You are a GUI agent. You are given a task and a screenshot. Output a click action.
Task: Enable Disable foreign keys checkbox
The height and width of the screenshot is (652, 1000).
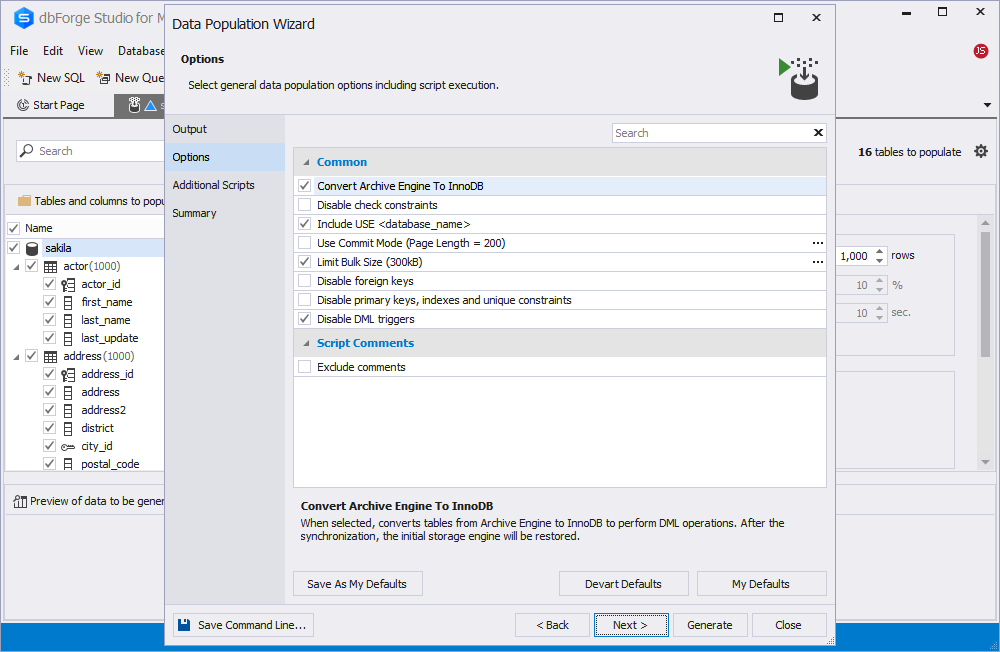click(305, 281)
